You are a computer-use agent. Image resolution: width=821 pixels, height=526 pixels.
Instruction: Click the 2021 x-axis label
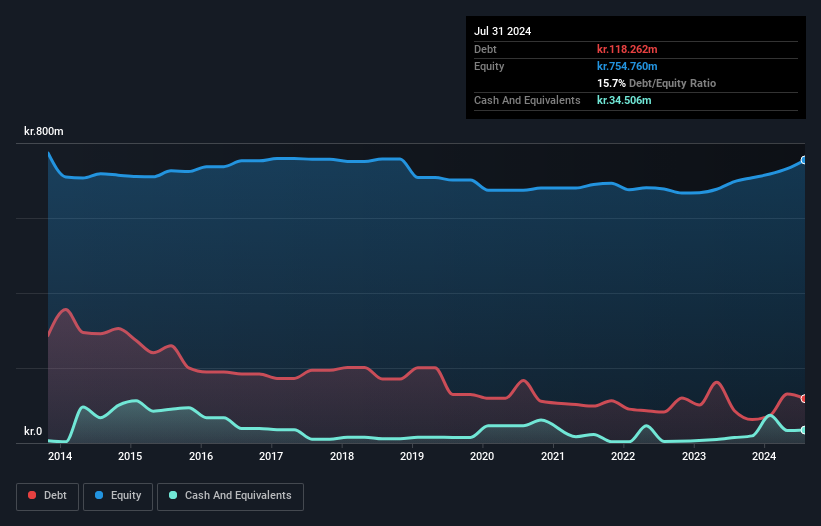553,456
